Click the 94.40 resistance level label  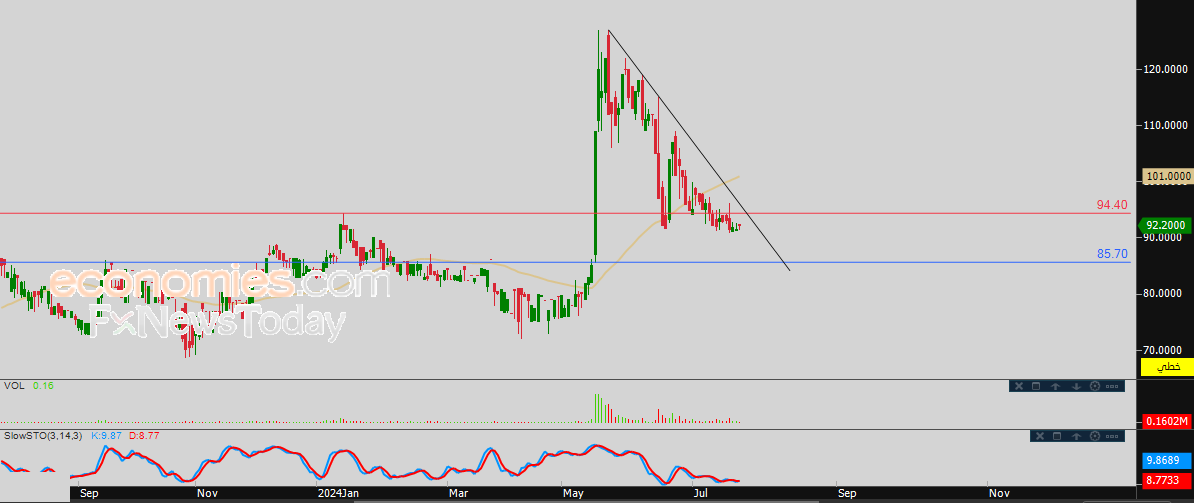pyautogui.click(x=1112, y=205)
